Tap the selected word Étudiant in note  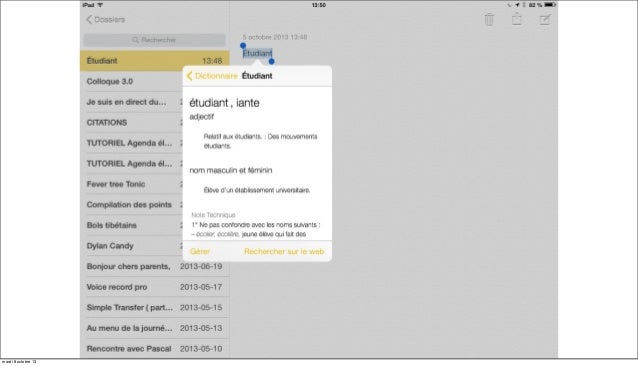click(x=258, y=53)
